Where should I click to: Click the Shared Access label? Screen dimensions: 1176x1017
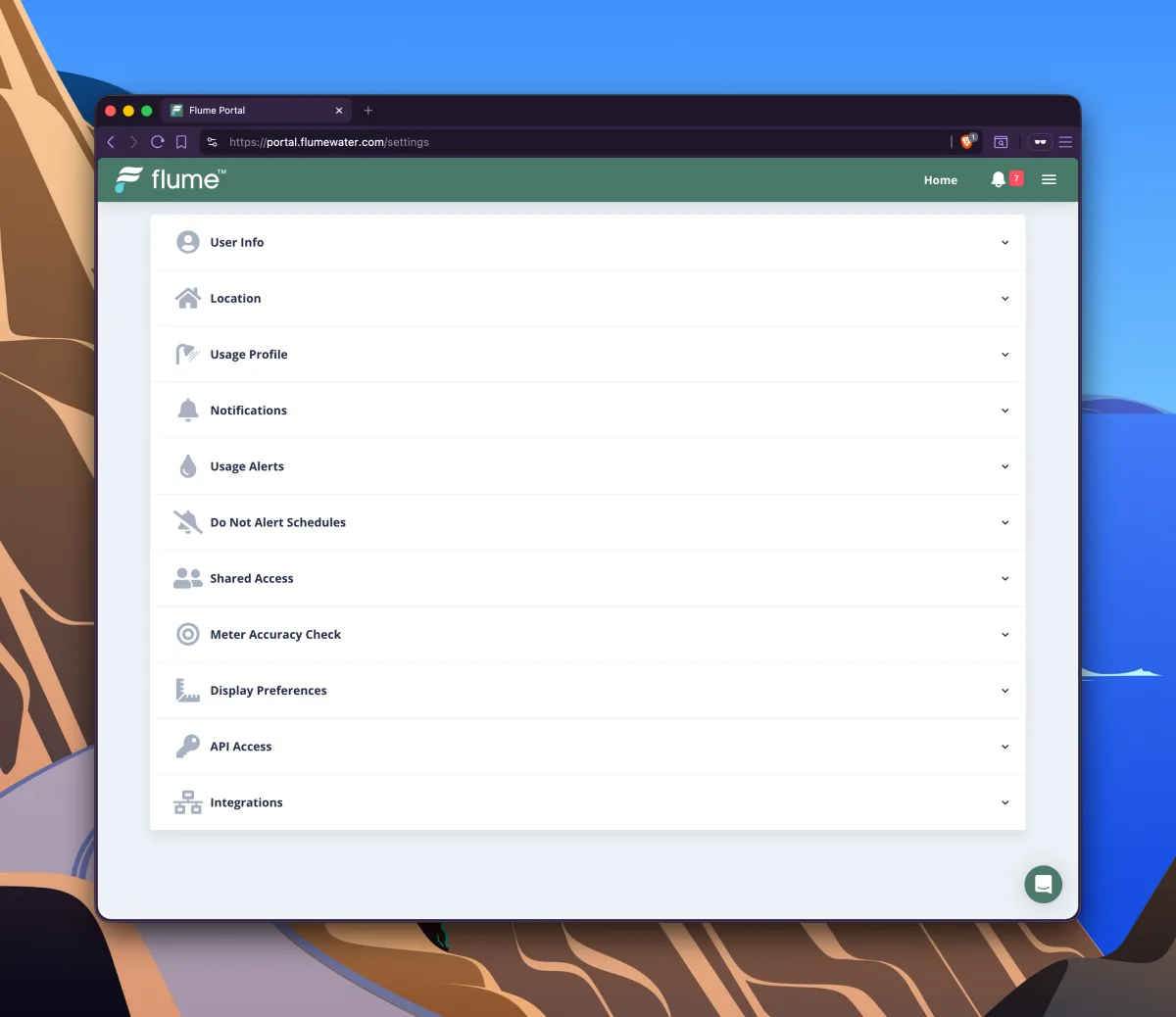[x=252, y=578]
